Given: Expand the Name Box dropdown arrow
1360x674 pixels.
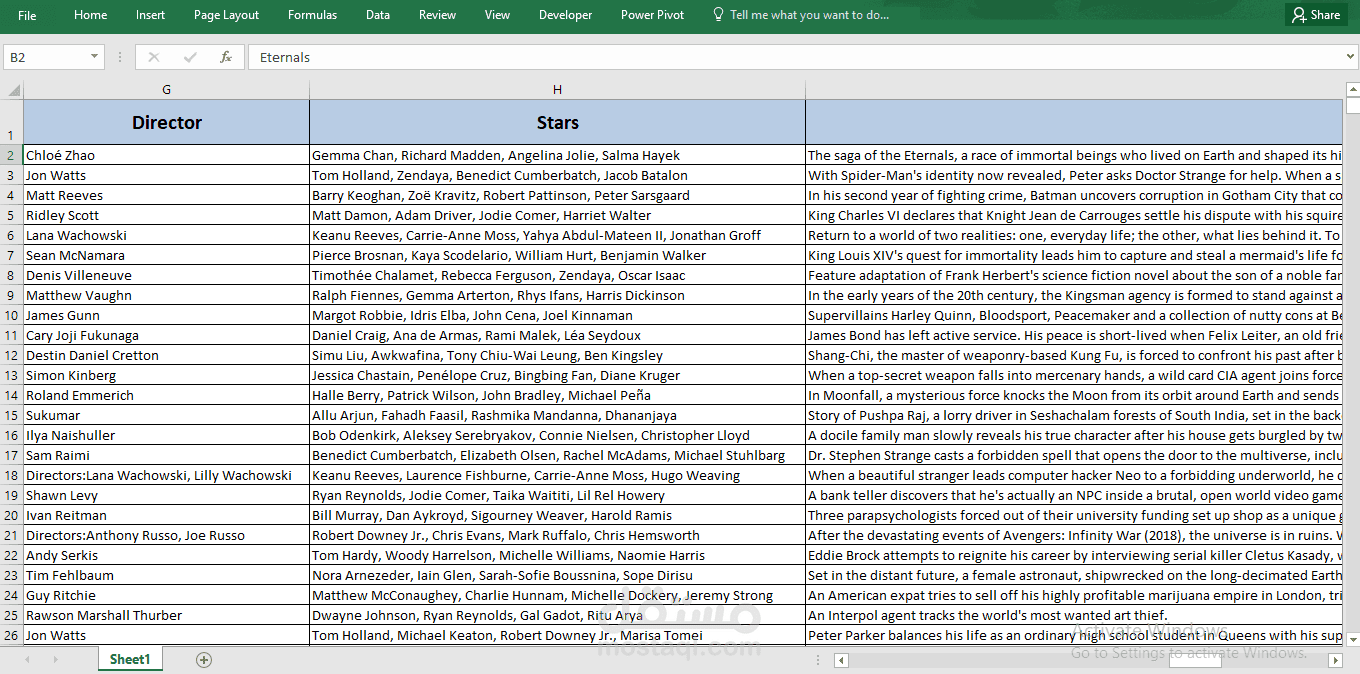Looking at the screenshot, I should click(x=95, y=57).
